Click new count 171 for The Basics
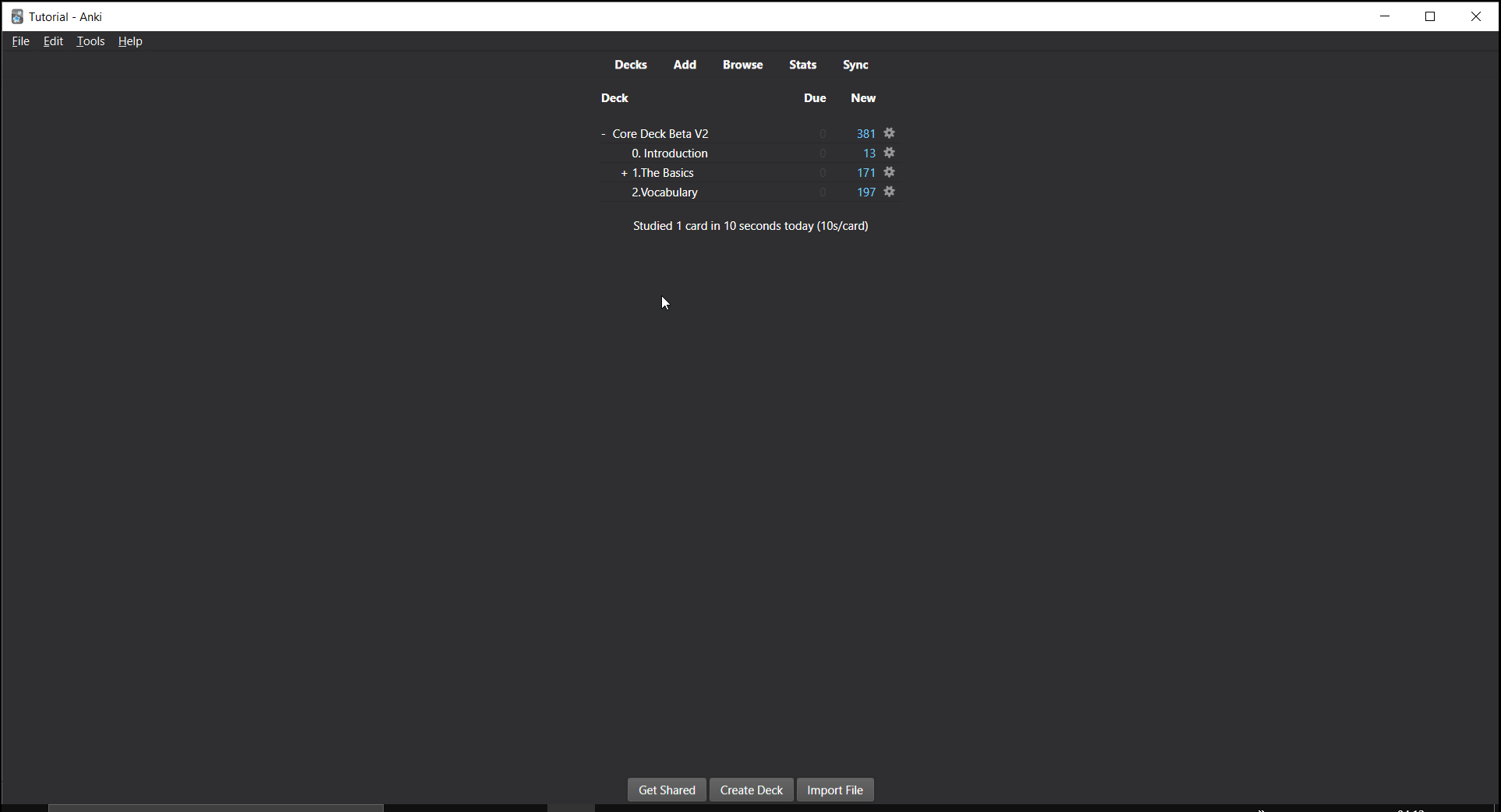Viewport: 1501px width, 812px height. [x=866, y=173]
